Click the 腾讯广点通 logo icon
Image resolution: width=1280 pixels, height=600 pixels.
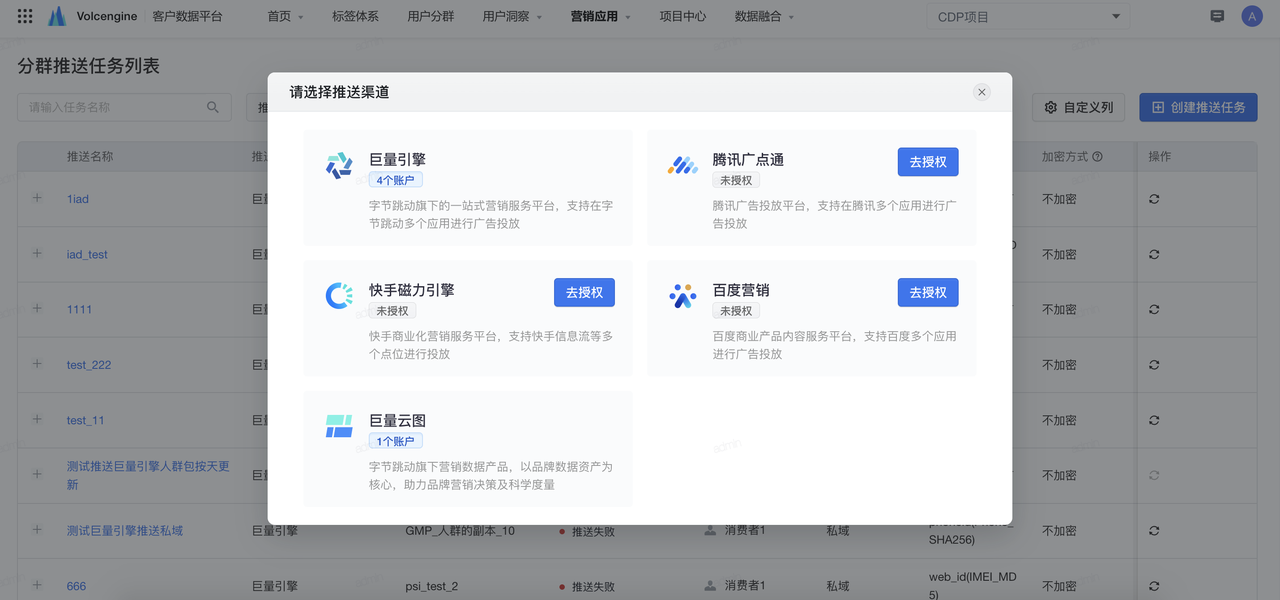[x=683, y=166]
